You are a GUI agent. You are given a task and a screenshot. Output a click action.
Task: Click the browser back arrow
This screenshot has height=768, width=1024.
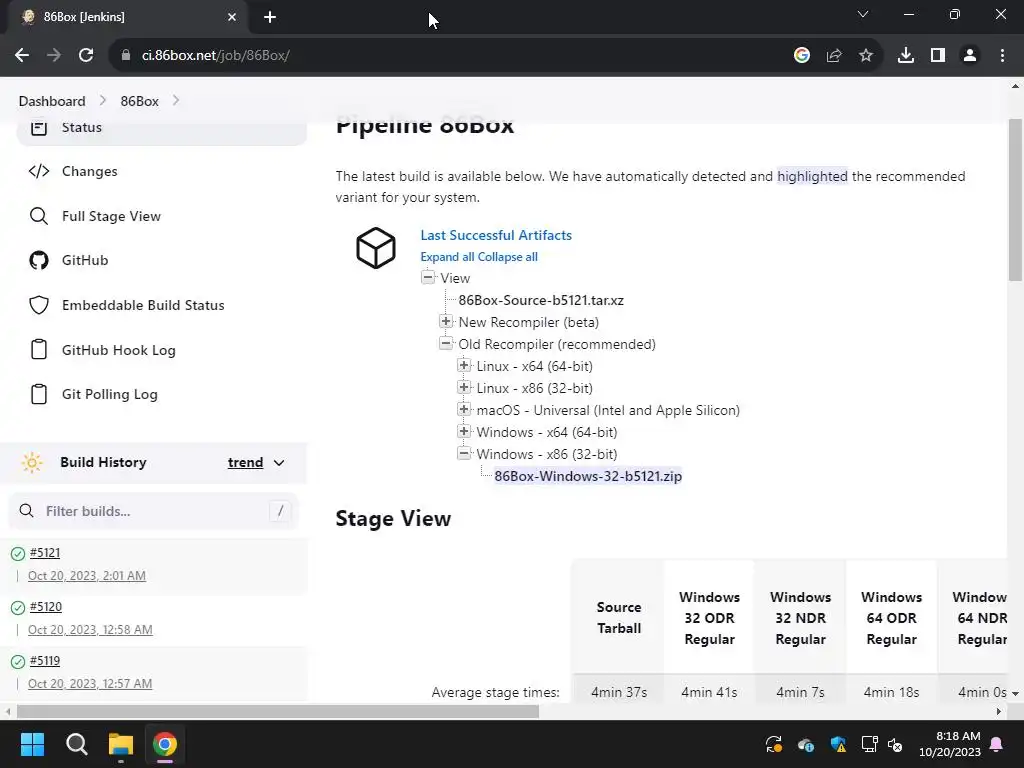(22, 56)
